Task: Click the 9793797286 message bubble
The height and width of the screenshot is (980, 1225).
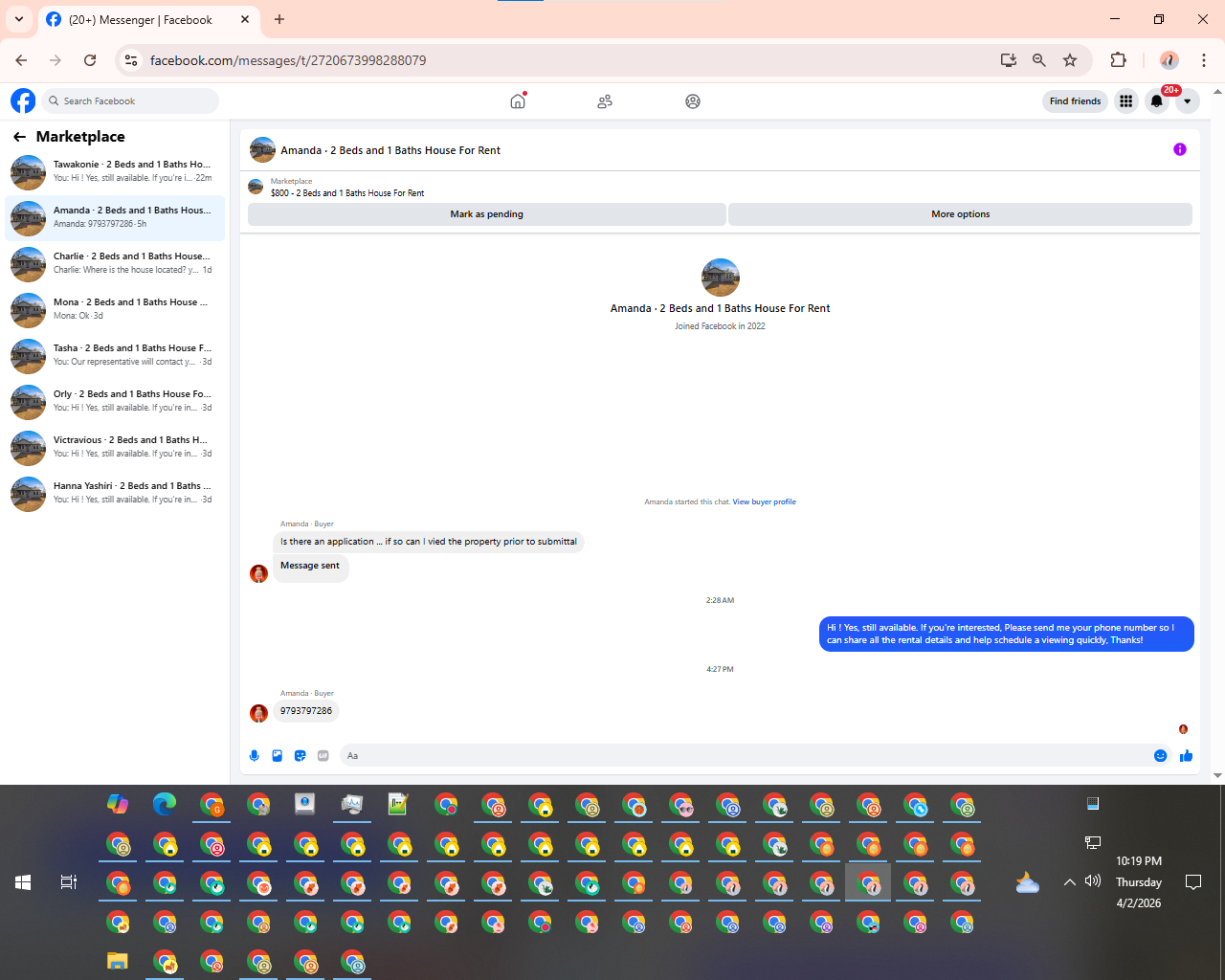Action: [x=306, y=711]
